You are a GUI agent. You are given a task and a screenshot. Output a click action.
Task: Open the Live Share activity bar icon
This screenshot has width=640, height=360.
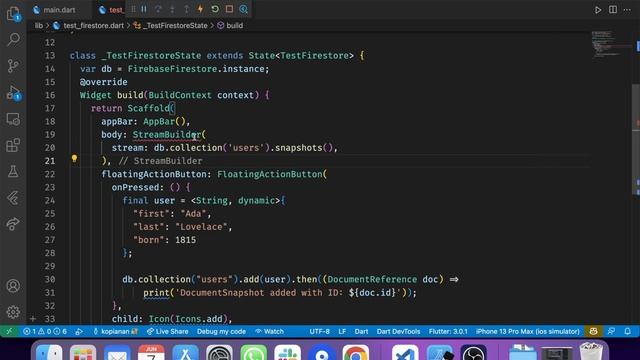13,224
